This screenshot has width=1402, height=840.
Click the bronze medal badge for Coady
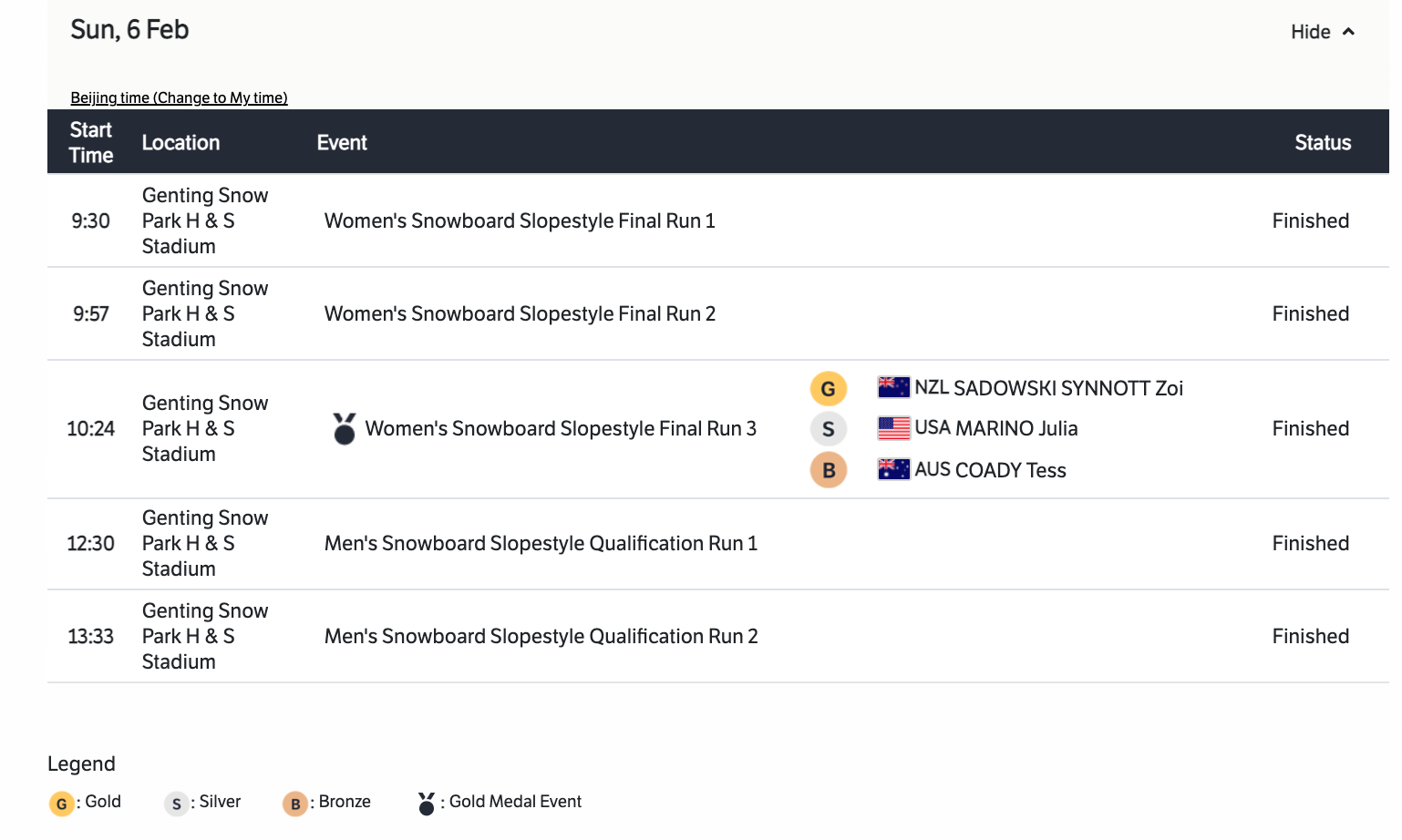[x=828, y=470]
